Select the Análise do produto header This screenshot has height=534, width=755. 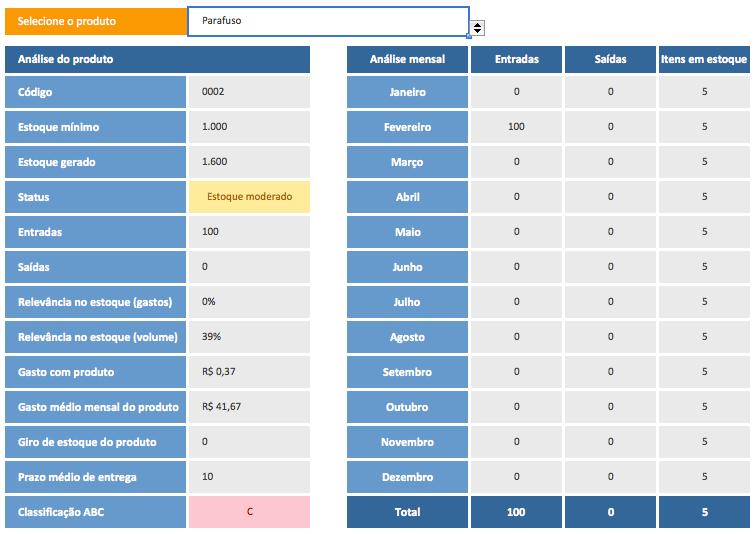coord(157,60)
